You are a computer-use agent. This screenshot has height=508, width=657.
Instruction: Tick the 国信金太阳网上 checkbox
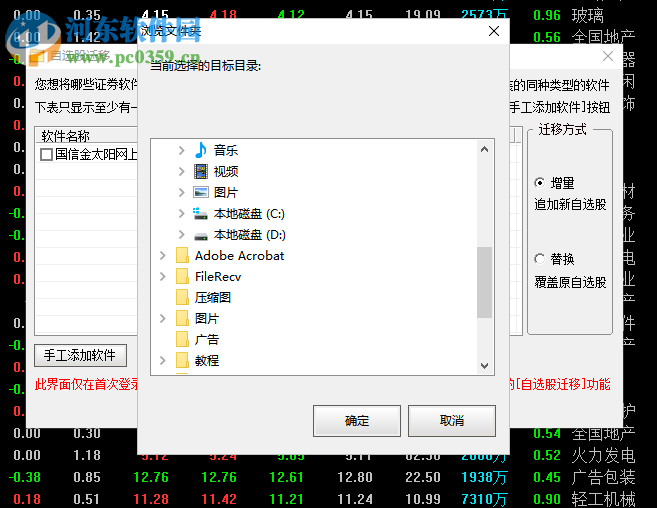[x=46, y=154]
